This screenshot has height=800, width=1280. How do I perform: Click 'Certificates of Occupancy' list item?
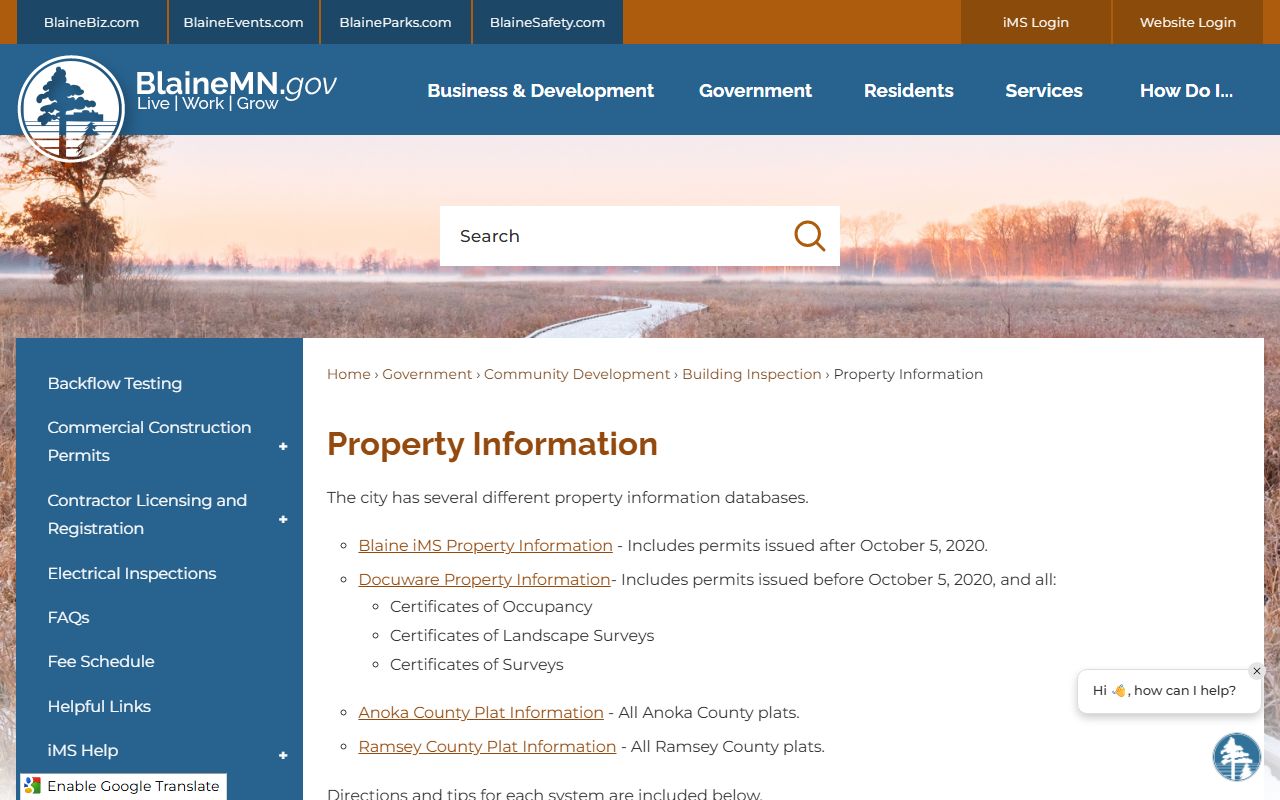pyautogui.click(x=491, y=607)
